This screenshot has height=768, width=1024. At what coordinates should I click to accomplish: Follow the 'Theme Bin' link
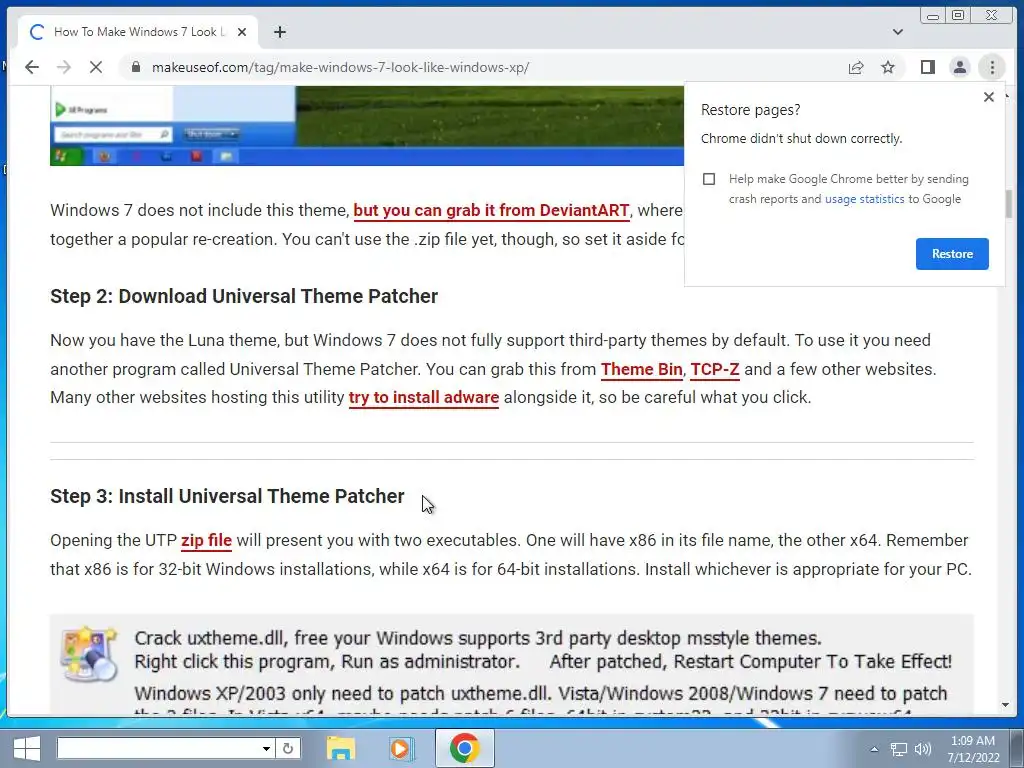(641, 370)
